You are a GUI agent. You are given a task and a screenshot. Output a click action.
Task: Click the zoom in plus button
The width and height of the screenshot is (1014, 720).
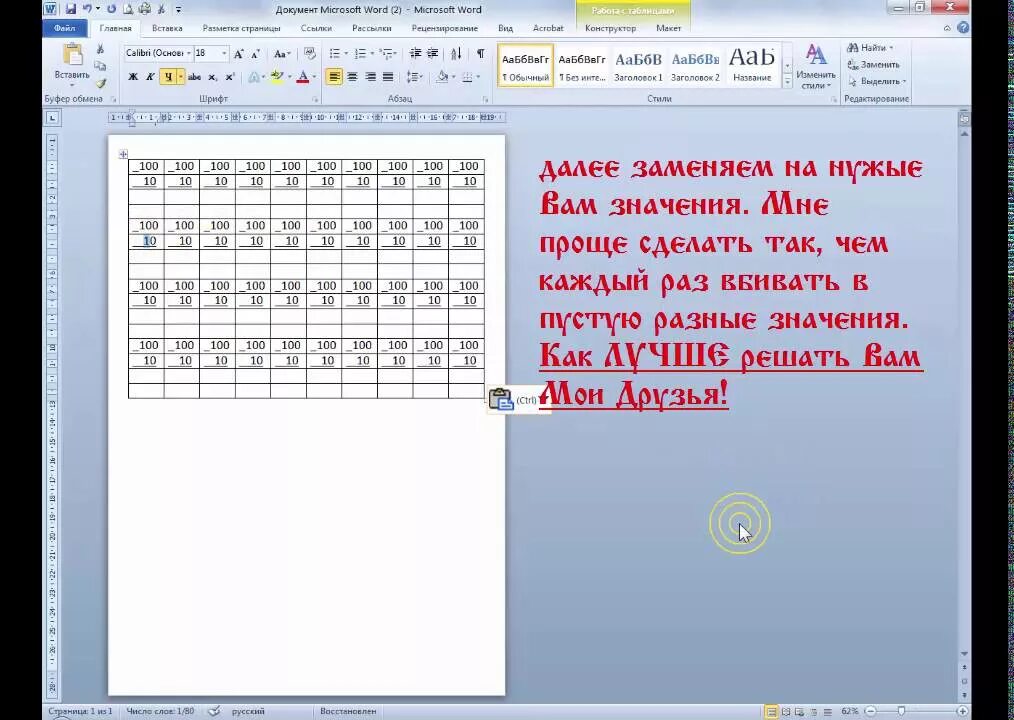[x=963, y=712]
